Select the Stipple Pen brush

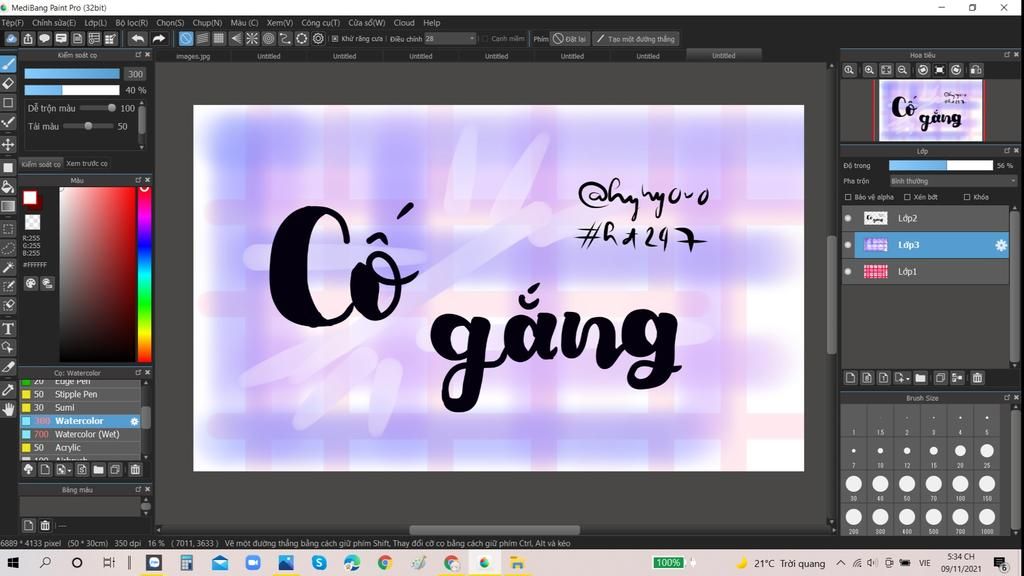[80, 394]
